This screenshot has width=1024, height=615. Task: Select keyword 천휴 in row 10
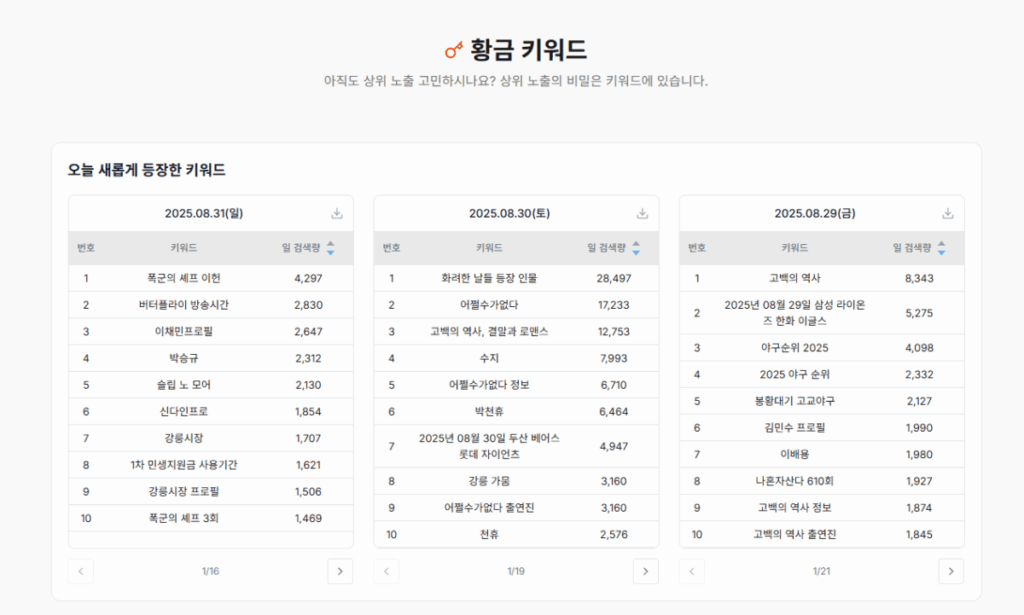click(x=489, y=535)
